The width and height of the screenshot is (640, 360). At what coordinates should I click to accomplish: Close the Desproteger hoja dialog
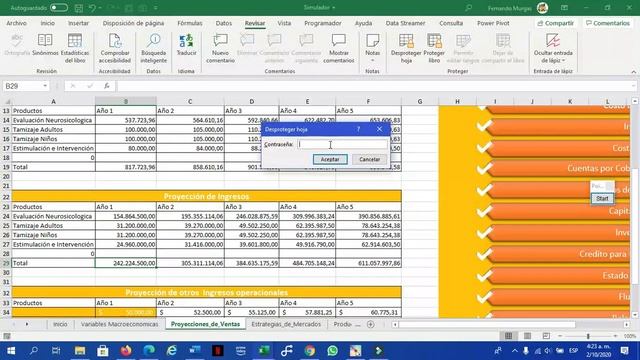[x=379, y=129]
